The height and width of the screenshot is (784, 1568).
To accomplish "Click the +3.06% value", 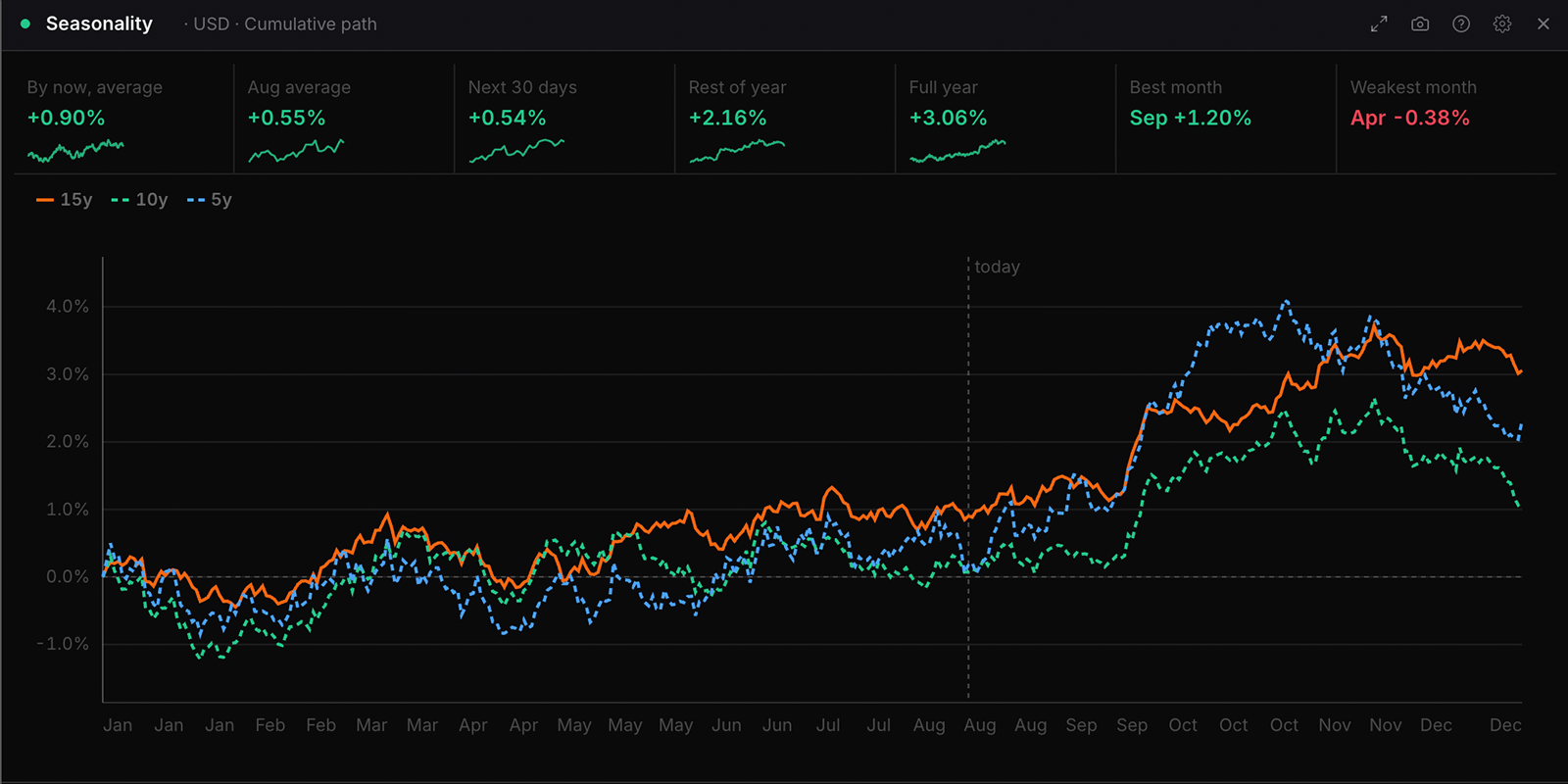I will point(948,118).
